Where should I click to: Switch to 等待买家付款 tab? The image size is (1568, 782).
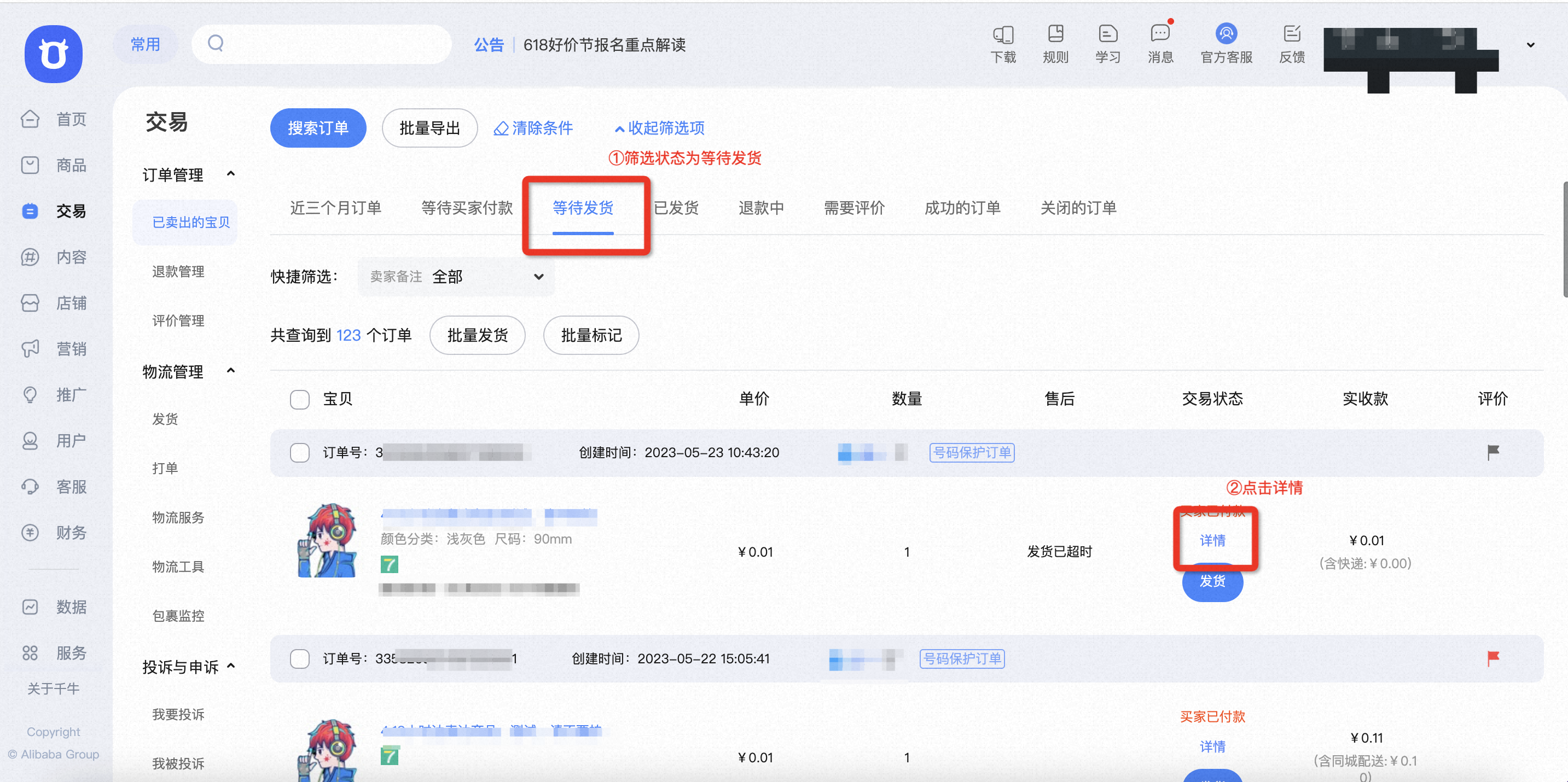tap(467, 207)
